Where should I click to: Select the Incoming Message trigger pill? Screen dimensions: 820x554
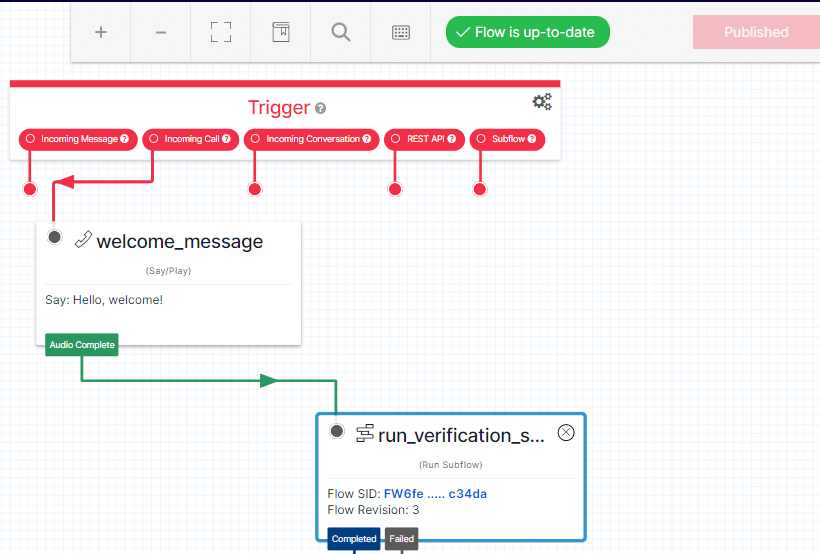click(x=78, y=139)
